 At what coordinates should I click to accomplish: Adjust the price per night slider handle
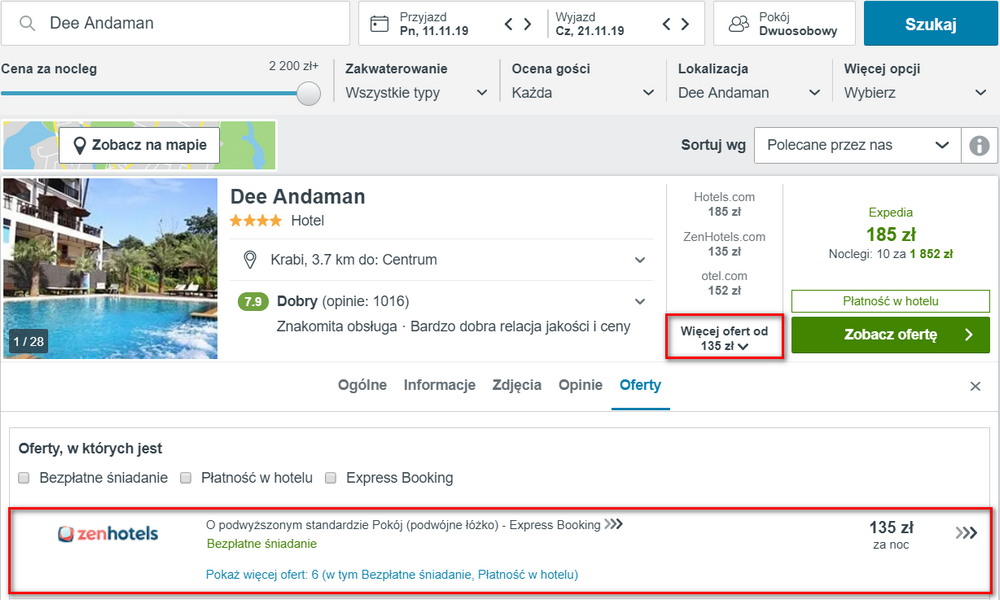309,93
